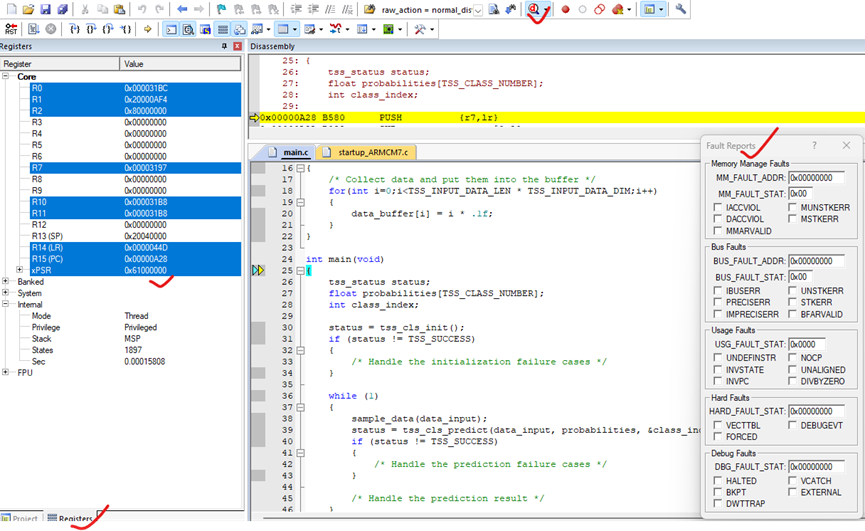The image size is (865, 531).
Task: Click the BUS_FAULT_ADDR value field
Action: point(816,261)
